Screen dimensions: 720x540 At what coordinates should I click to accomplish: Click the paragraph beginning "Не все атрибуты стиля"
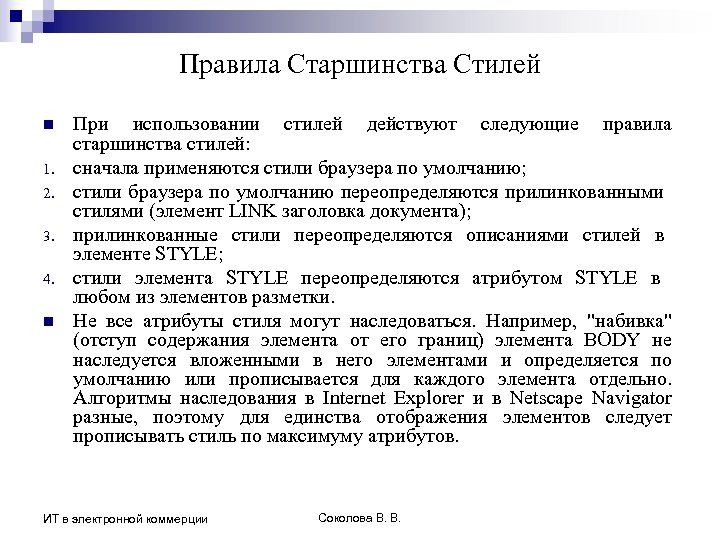(372, 378)
